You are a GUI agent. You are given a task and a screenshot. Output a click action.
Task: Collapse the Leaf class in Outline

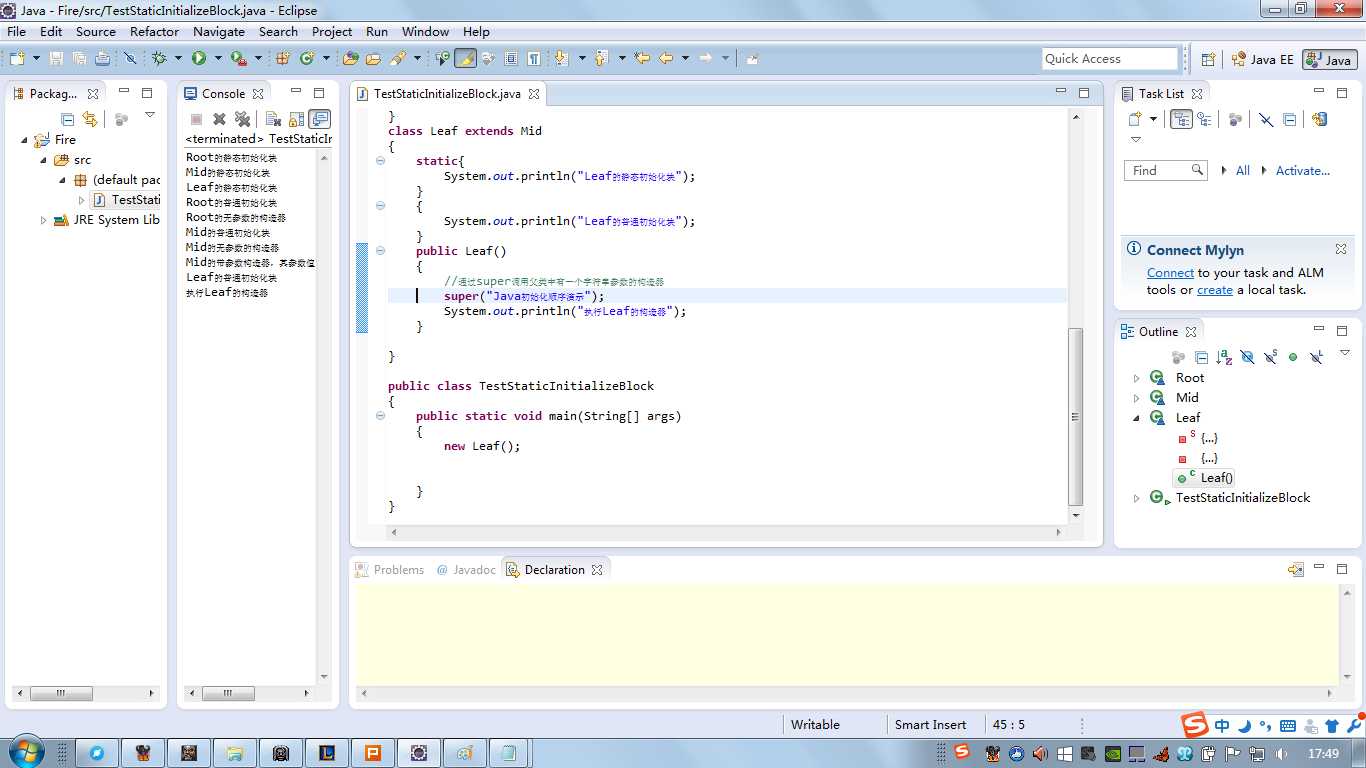(1136, 418)
